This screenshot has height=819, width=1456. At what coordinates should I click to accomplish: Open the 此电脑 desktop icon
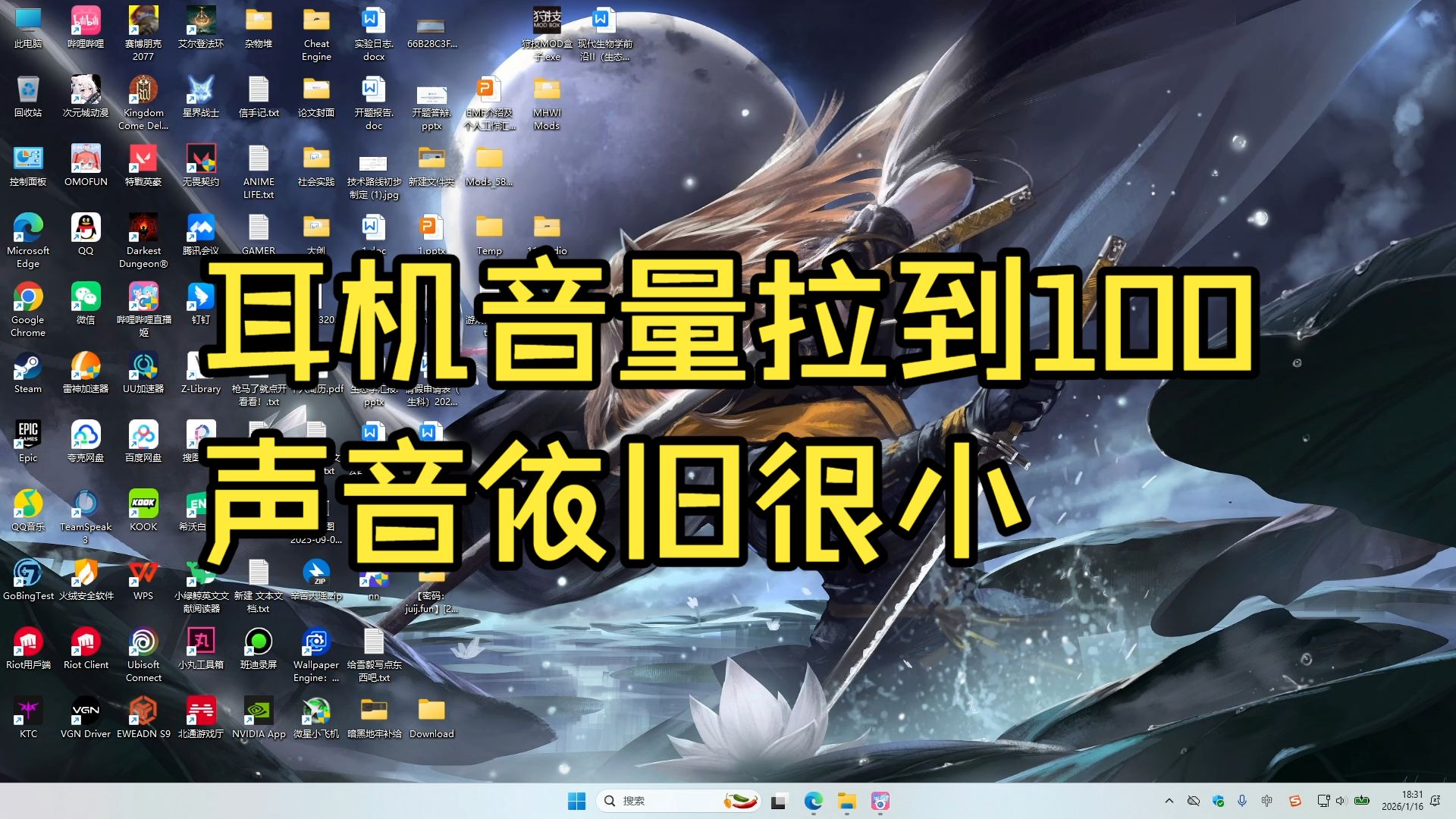(28, 28)
